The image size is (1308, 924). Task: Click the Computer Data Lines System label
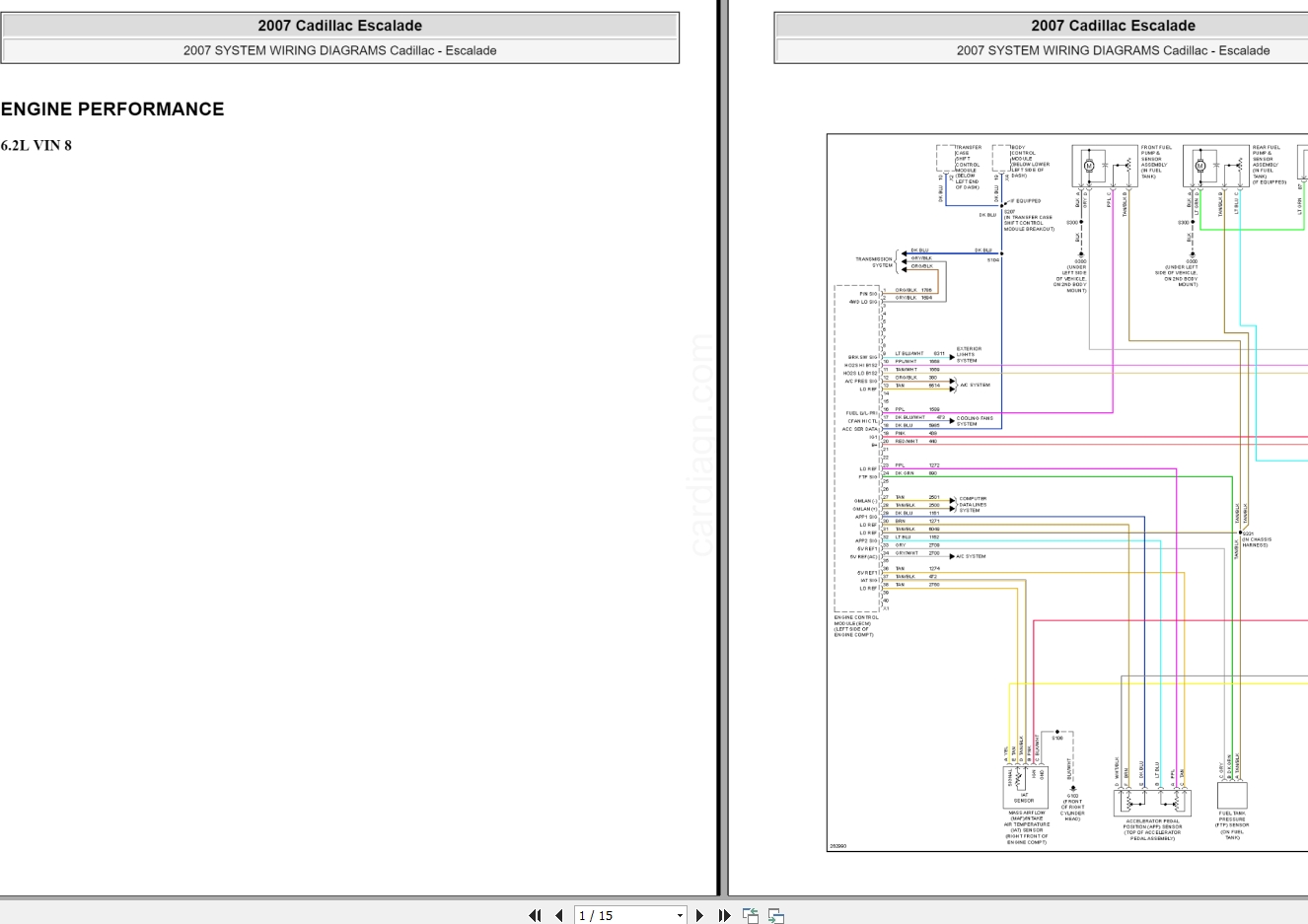pyautogui.click(x=973, y=504)
